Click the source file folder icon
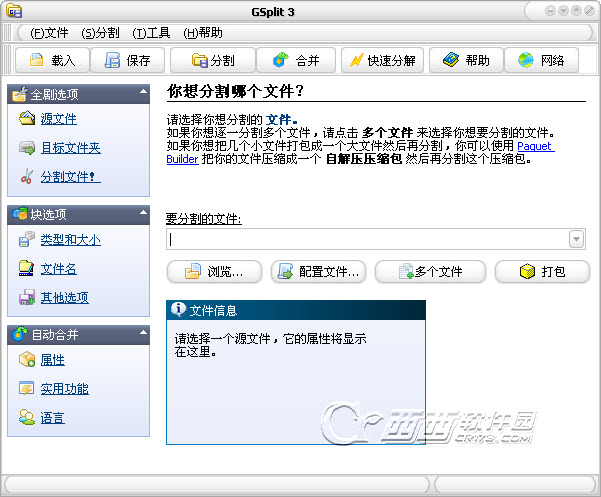The image size is (601, 497). pos(27,118)
